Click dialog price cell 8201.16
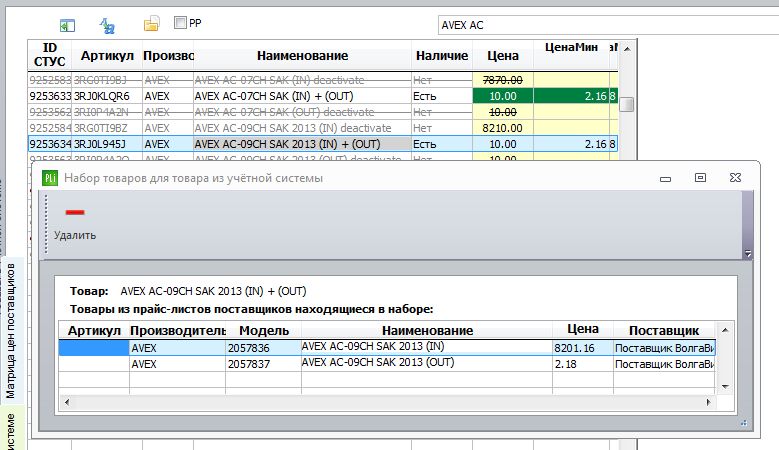The image size is (779, 450). (x=582, y=348)
